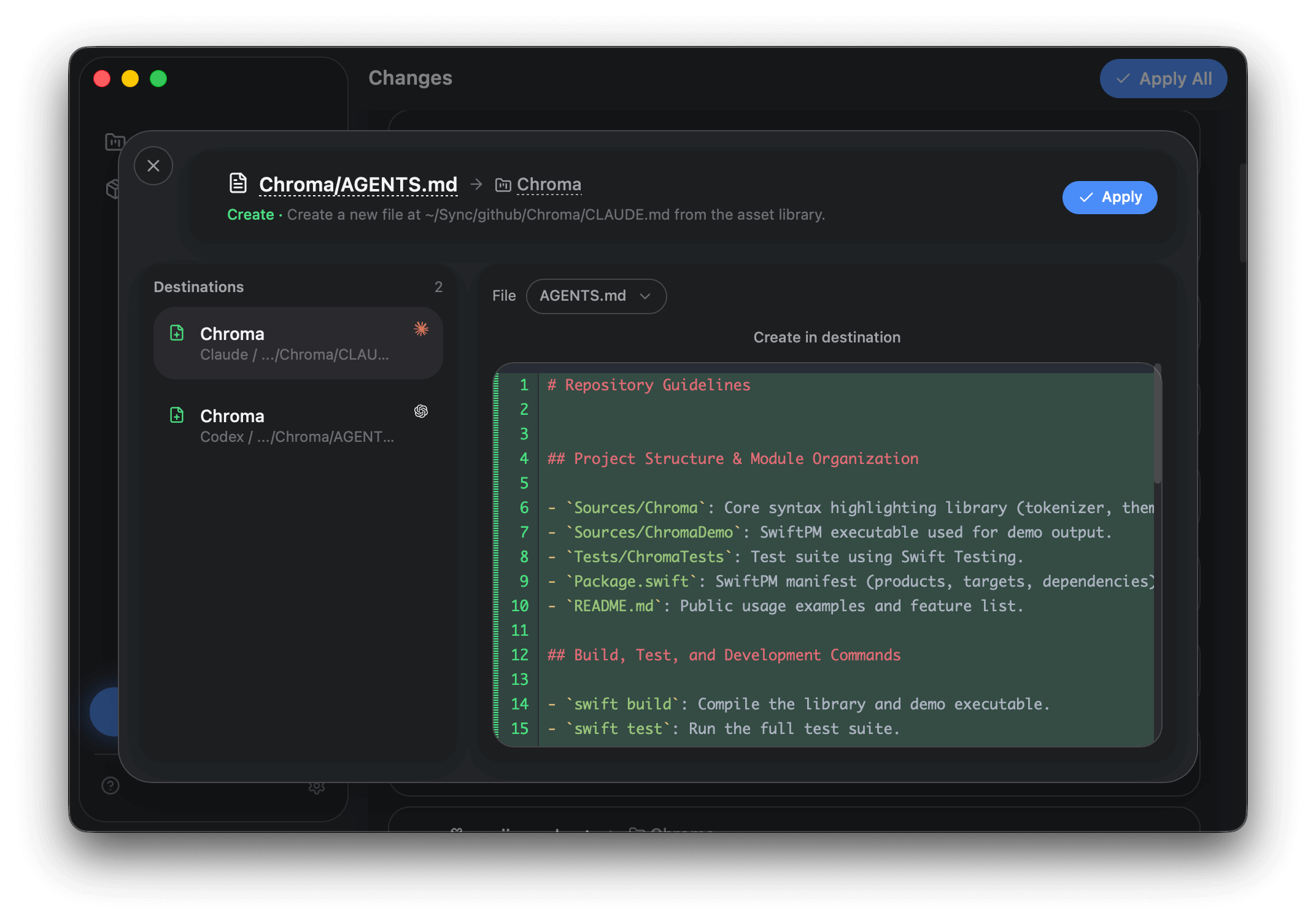Viewport: 1316px width, 923px height.
Task: Open the help question mark icon
Action: pos(110,786)
